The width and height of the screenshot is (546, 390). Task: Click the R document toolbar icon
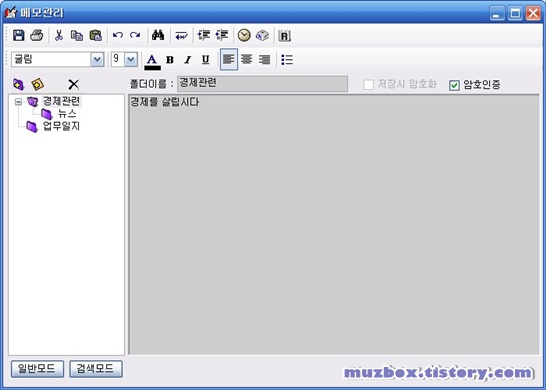pos(284,36)
